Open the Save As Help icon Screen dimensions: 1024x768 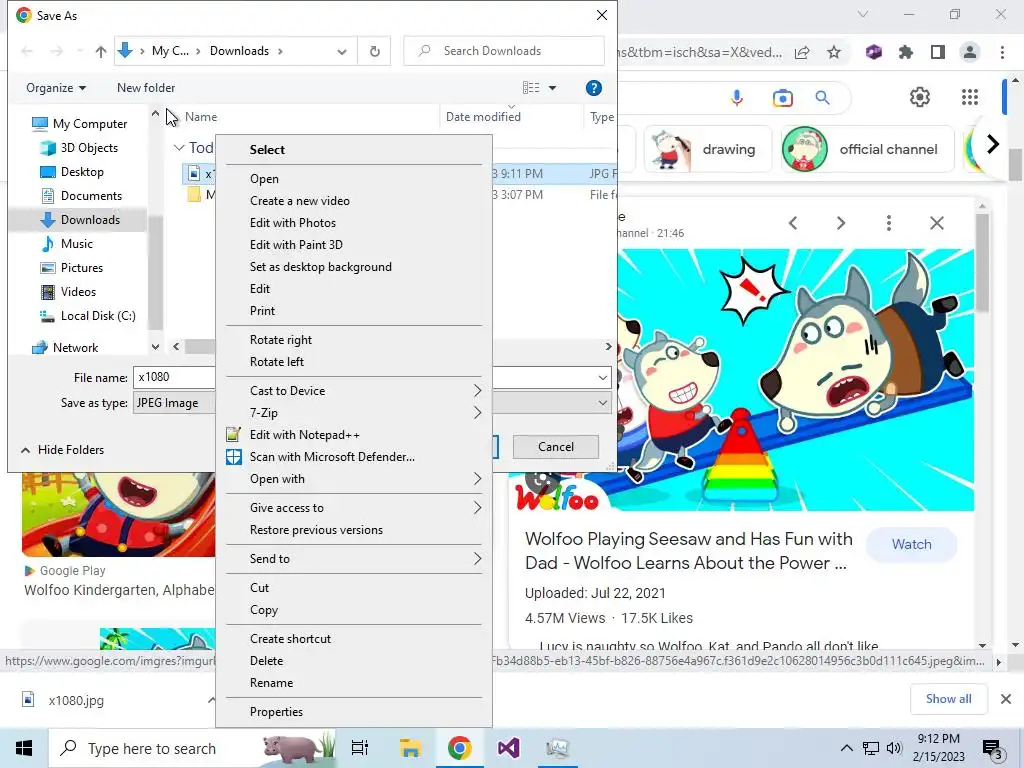point(593,88)
